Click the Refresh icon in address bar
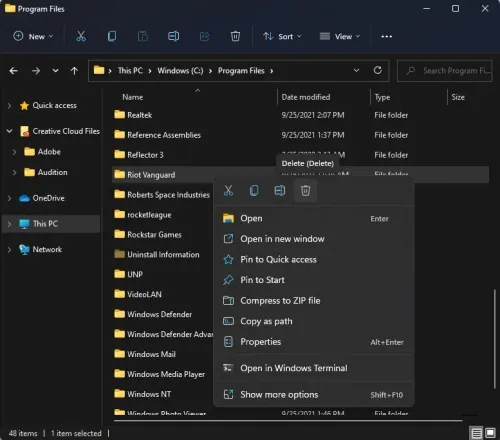This screenshot has height=440, width=500. (377, 70)
